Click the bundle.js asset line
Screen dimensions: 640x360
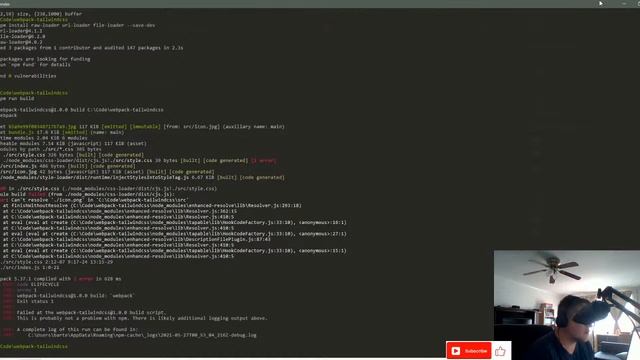tap(62, 132)
